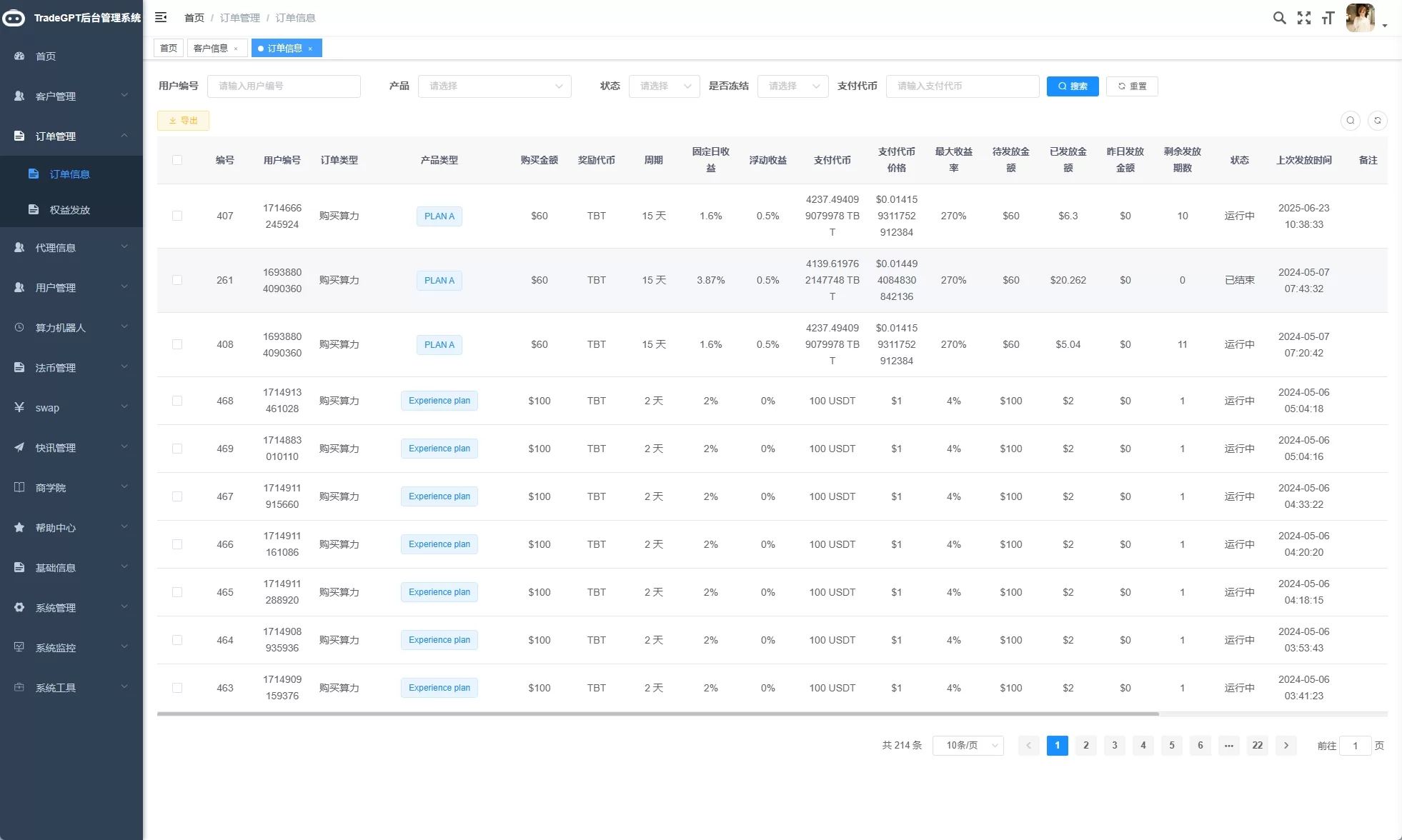This screenshot has height=840, width=1402.
Task: Switch to the 首页 tab
Action: pyautogui.click(x=169, y=49)
